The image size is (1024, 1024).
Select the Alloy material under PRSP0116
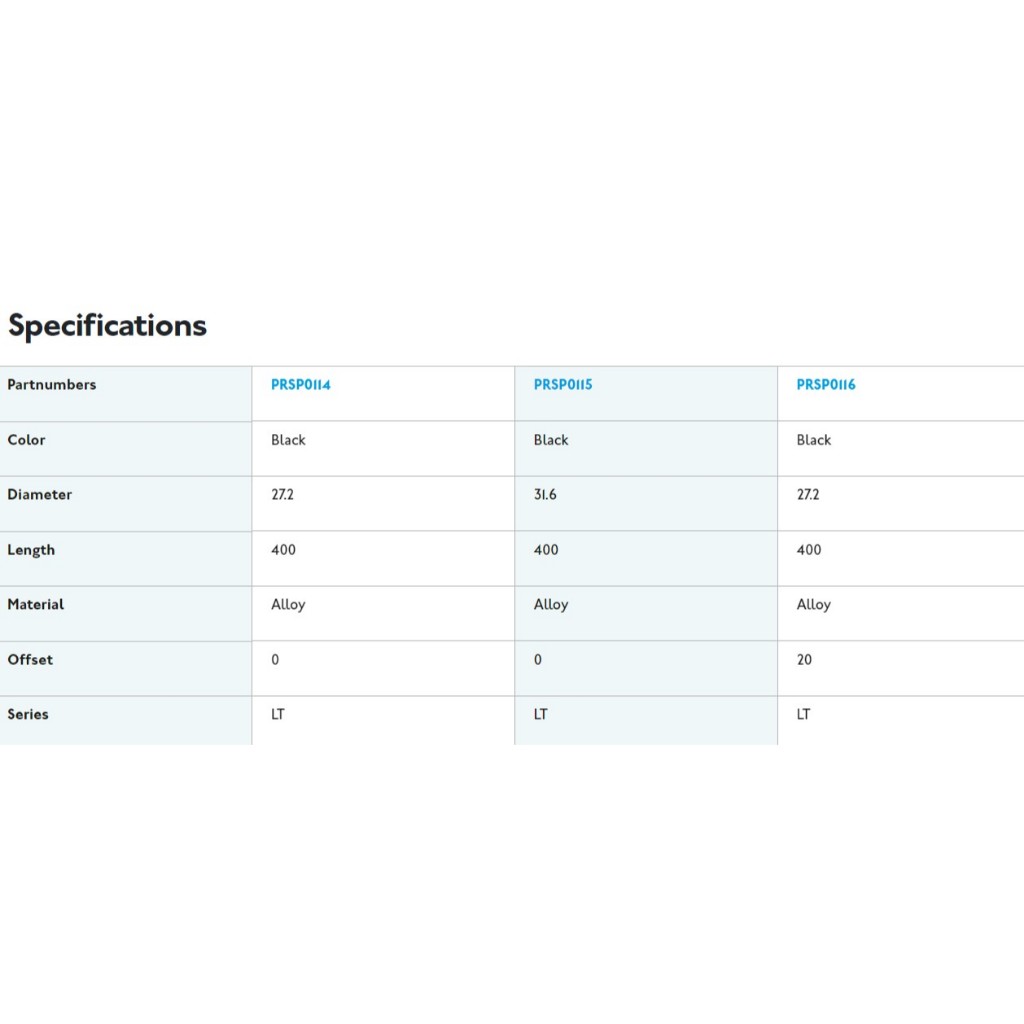(814, 605)
